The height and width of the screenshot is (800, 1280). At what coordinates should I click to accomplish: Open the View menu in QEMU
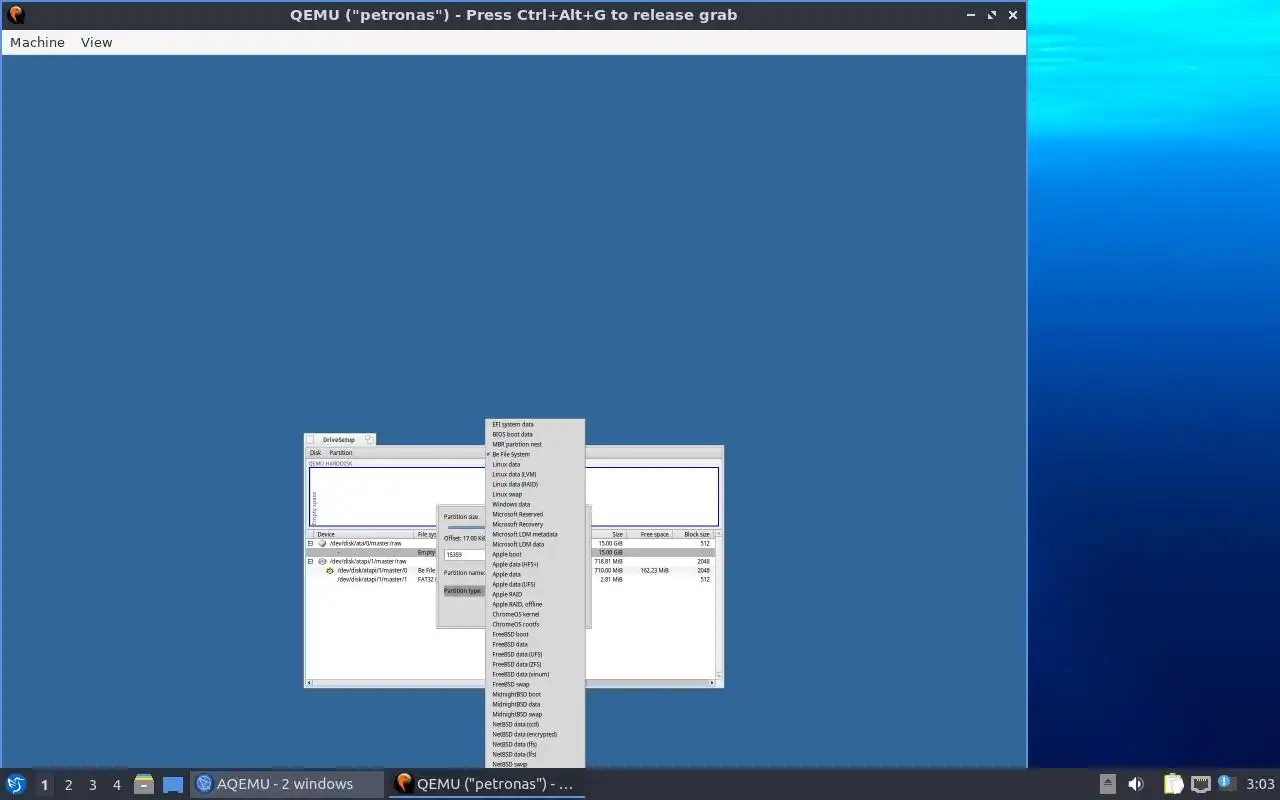(96, 42)
